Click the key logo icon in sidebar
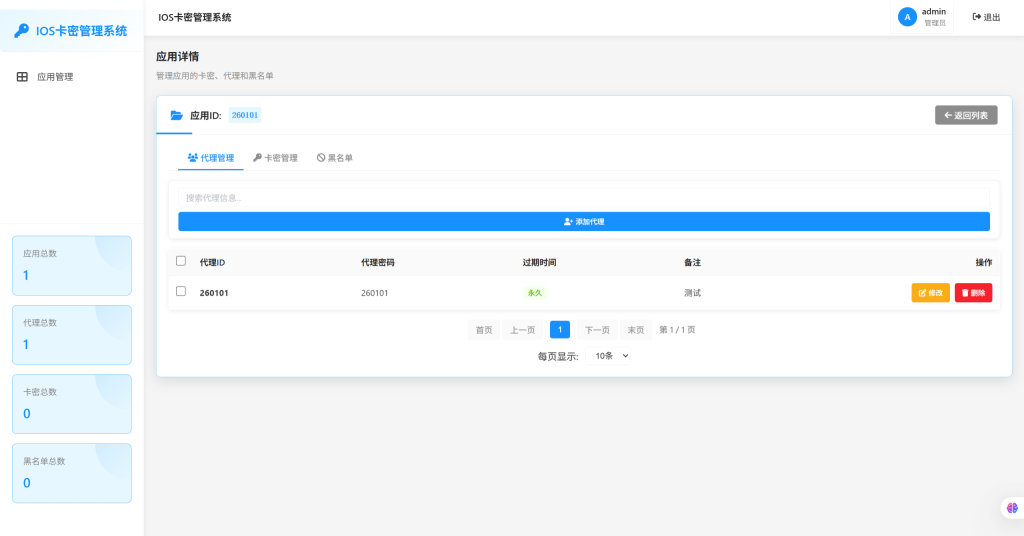Screen dimensions: 1024x536 21,31
